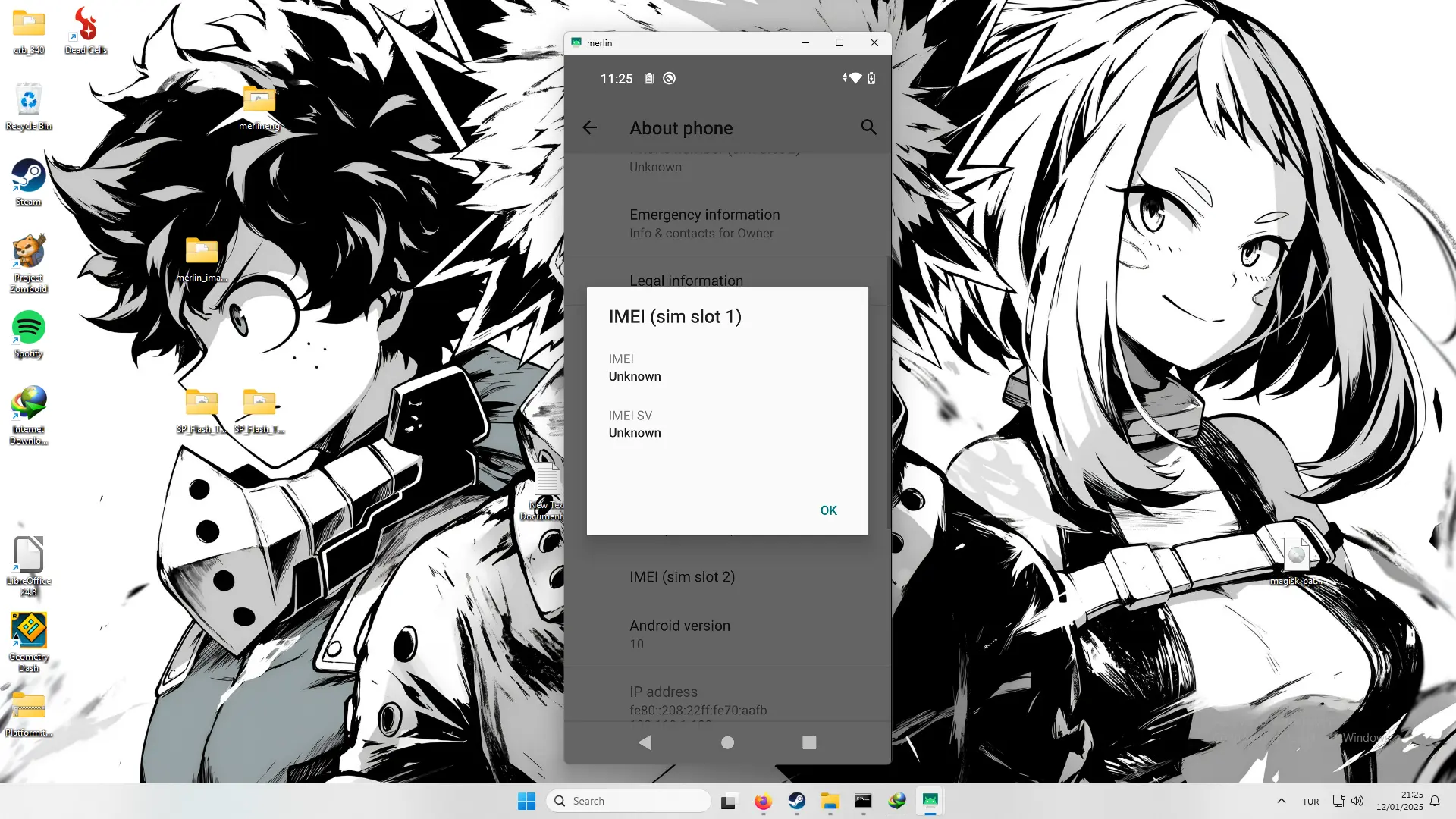
Task: Open the clock and date flyout
Action: tap(1400, 801)
